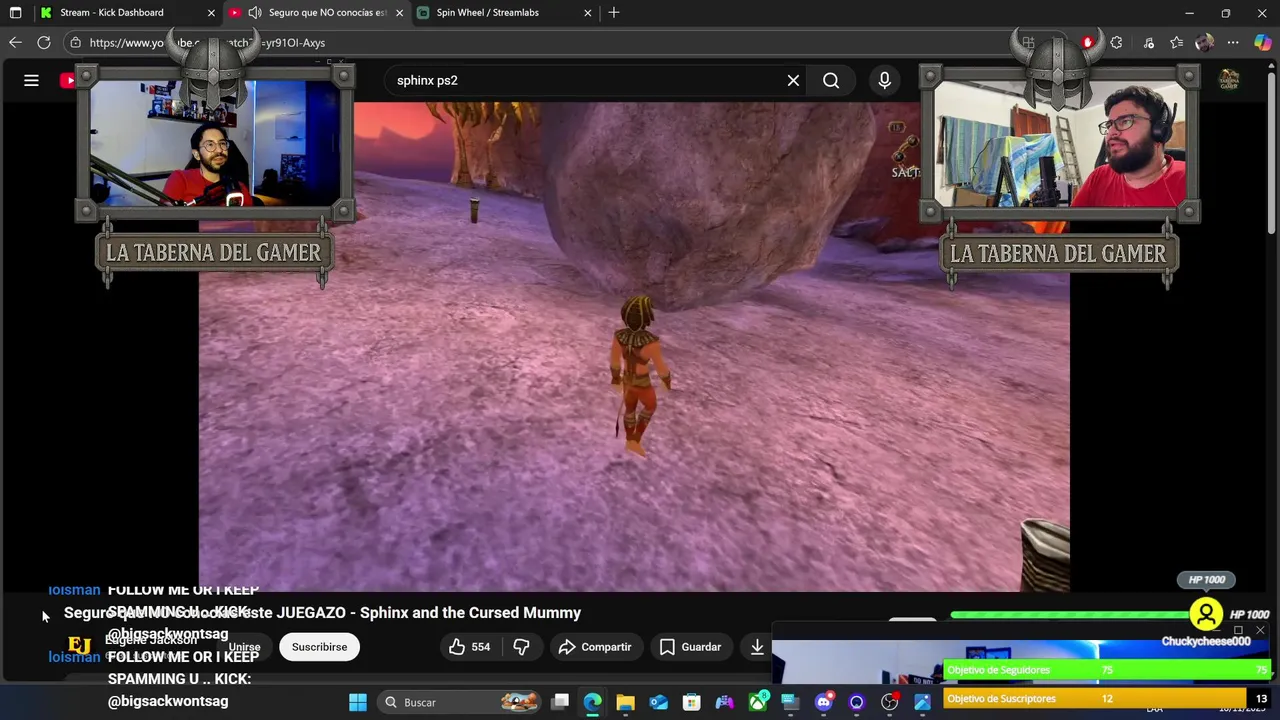The height and width of the screenshot is (720, 1280).
Task: Save the video with Guardar
Action: tap(690, 647)
